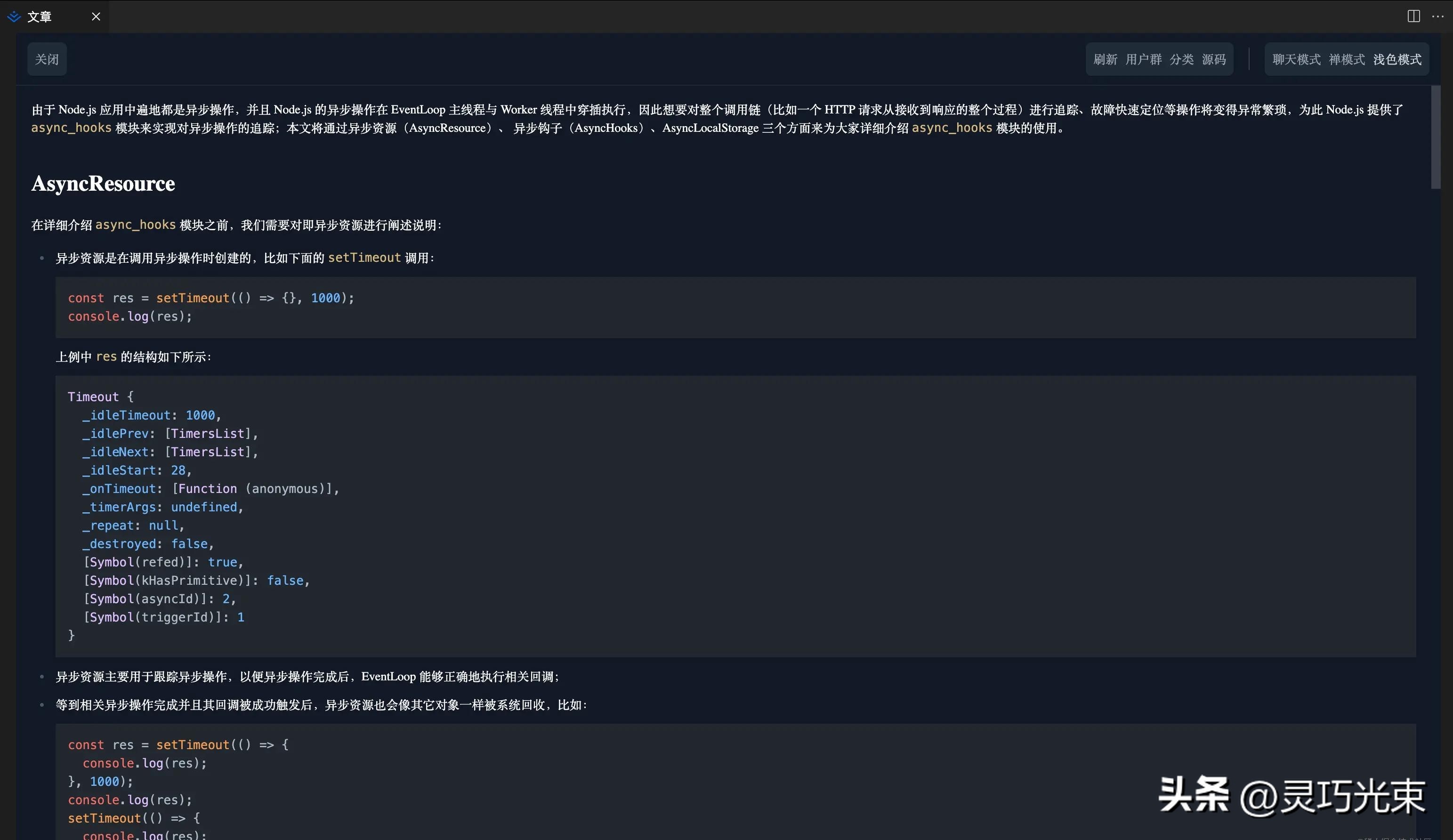
Task: Click the blue app logo icon
Action: click(14, 16)
